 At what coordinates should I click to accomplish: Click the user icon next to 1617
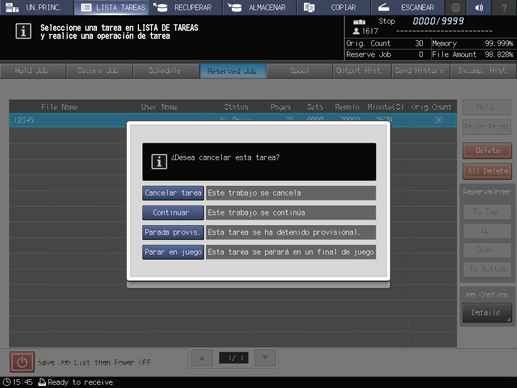pyautogui.click(x=356, y=31)
